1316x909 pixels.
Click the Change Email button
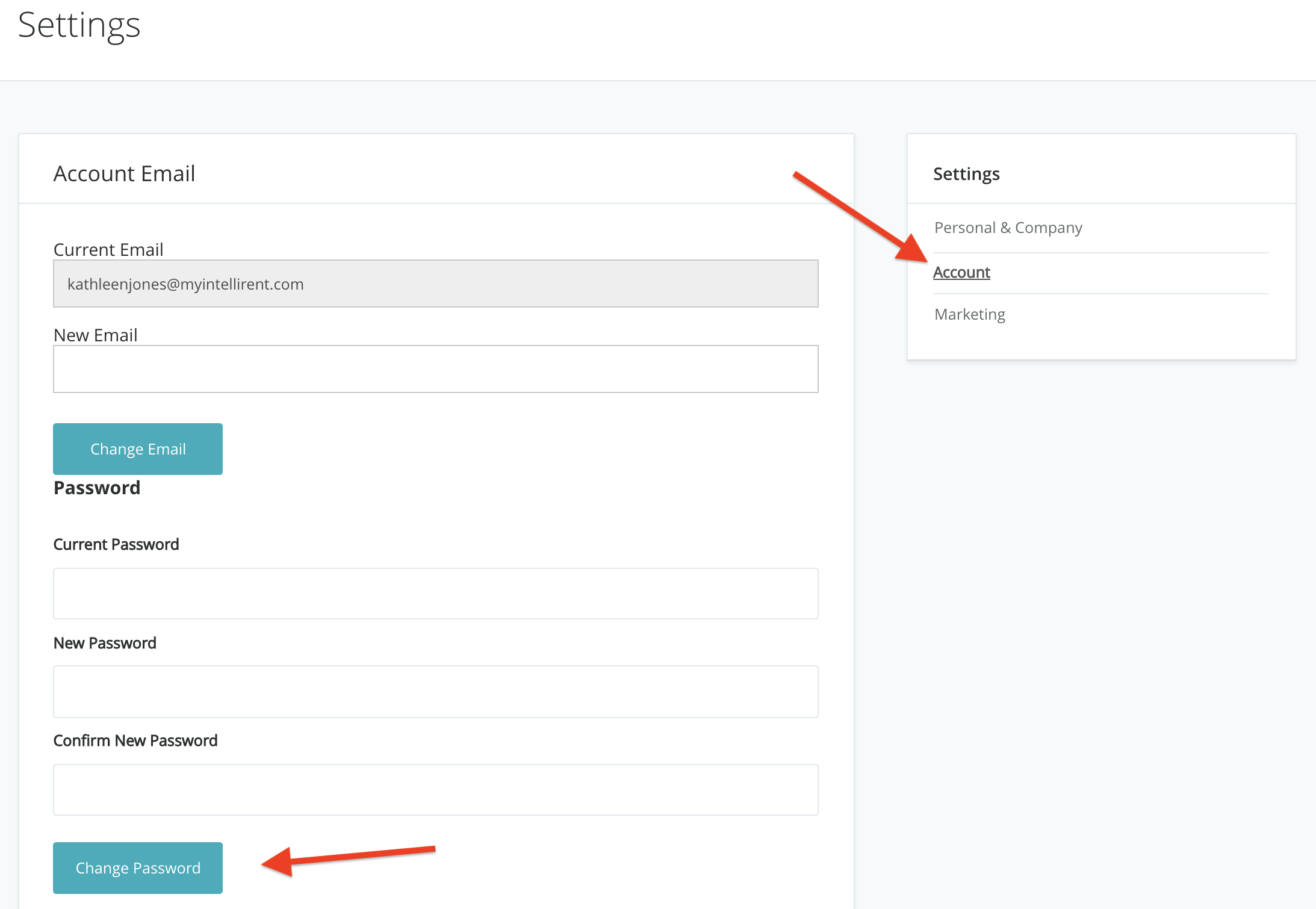[x=138, y=449]
